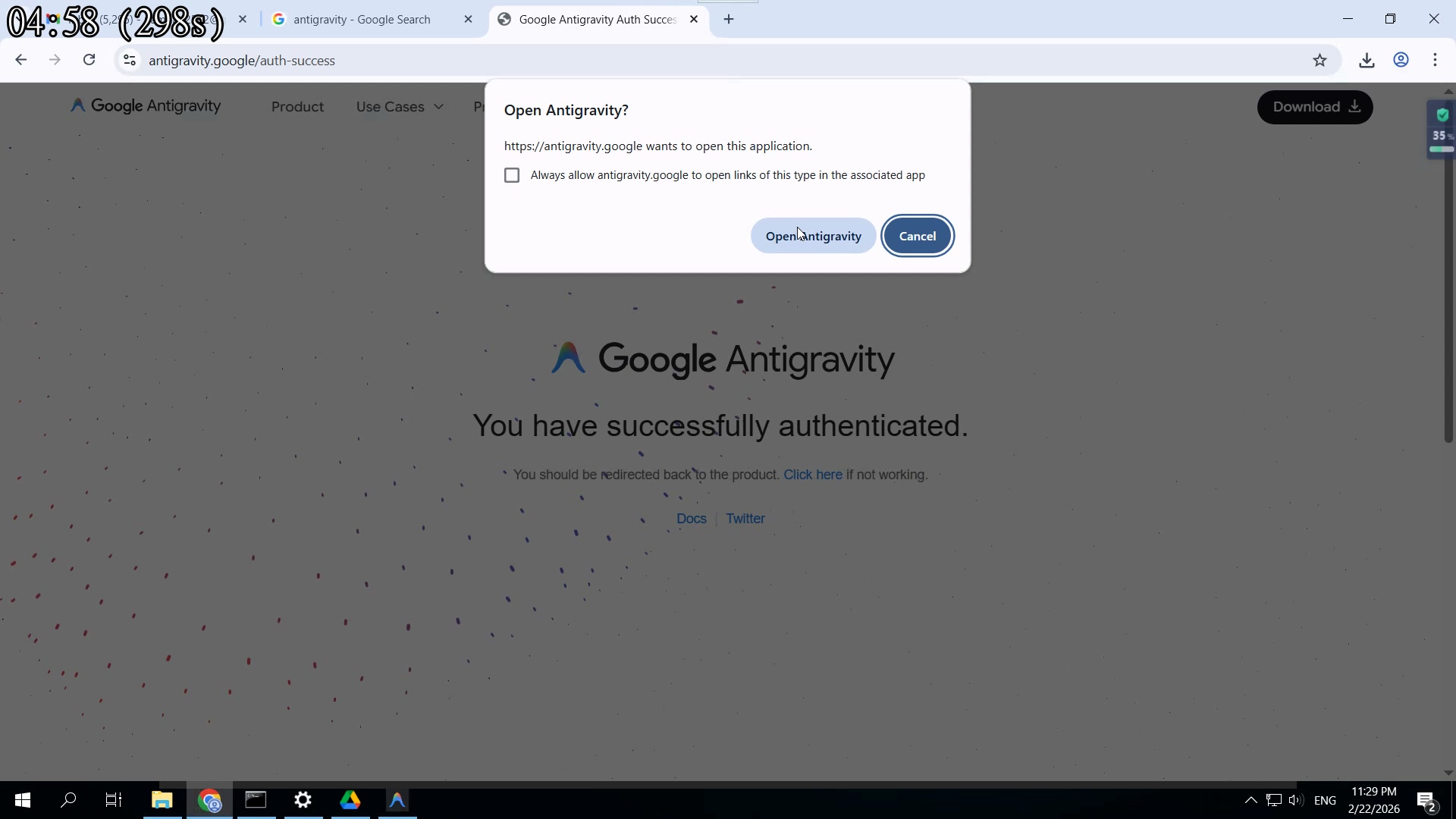Screen dimensions: 1456x819
Task: View site information icon in address bar
Action: tap(130, 61)
